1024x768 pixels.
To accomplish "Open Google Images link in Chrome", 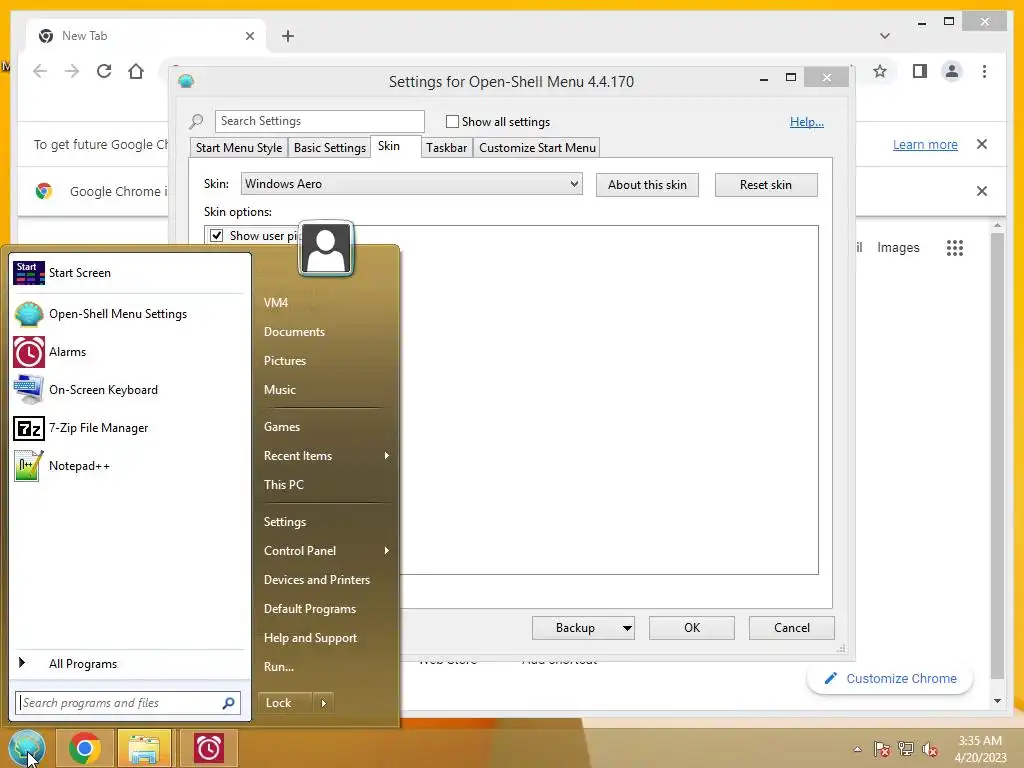I will 898,248.
